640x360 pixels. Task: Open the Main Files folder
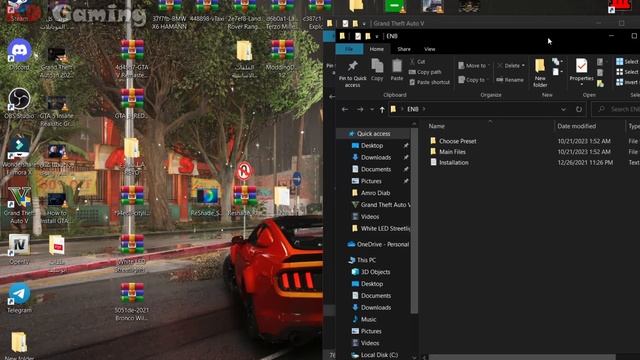click(452, 151)
